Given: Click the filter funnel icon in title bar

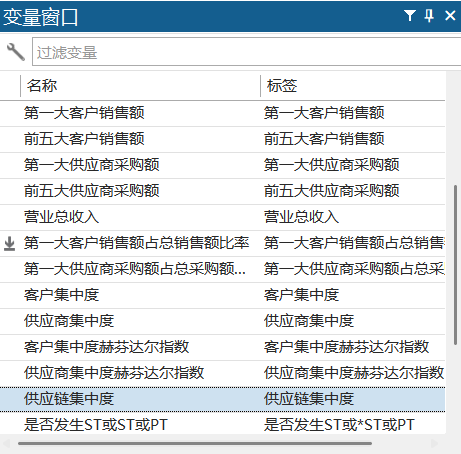Looking at the screenshot, I should tap(410, 15).
